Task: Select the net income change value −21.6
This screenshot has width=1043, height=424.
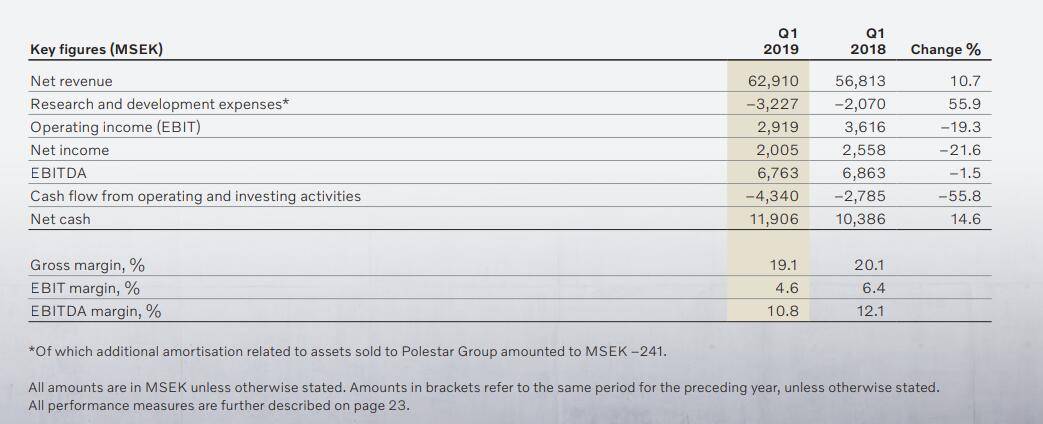Action: coord(960,150)
